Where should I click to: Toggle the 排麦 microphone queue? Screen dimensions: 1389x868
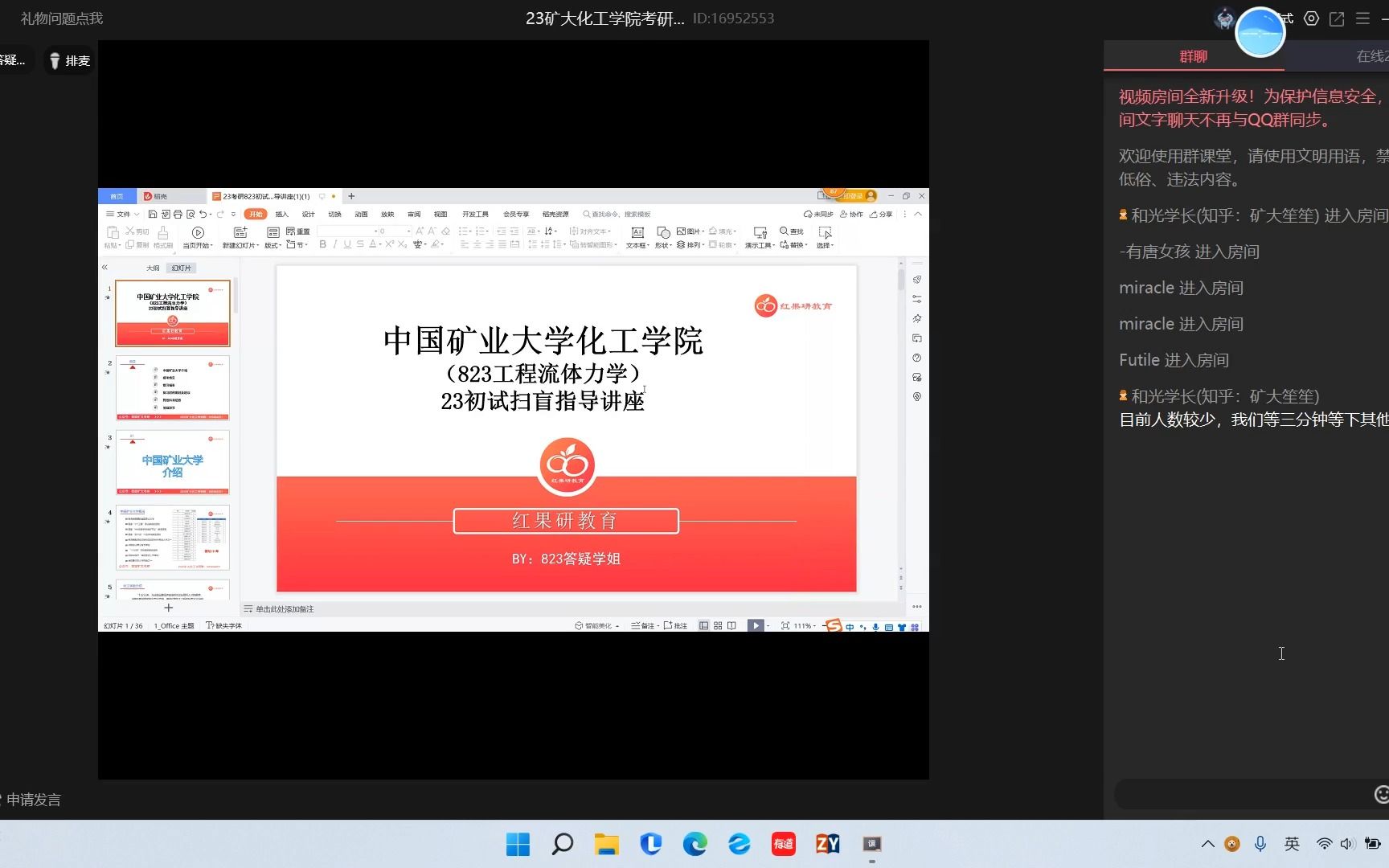(x=69, y=60)
